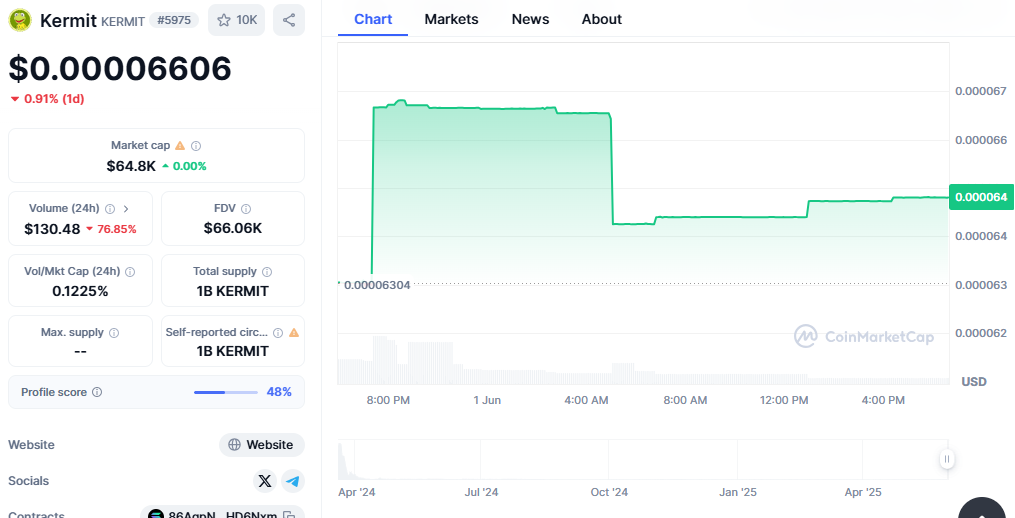This screenshot has width=1015, height=518.
Task: Open Market cap warning triangle icon
Action: [180, 146]
